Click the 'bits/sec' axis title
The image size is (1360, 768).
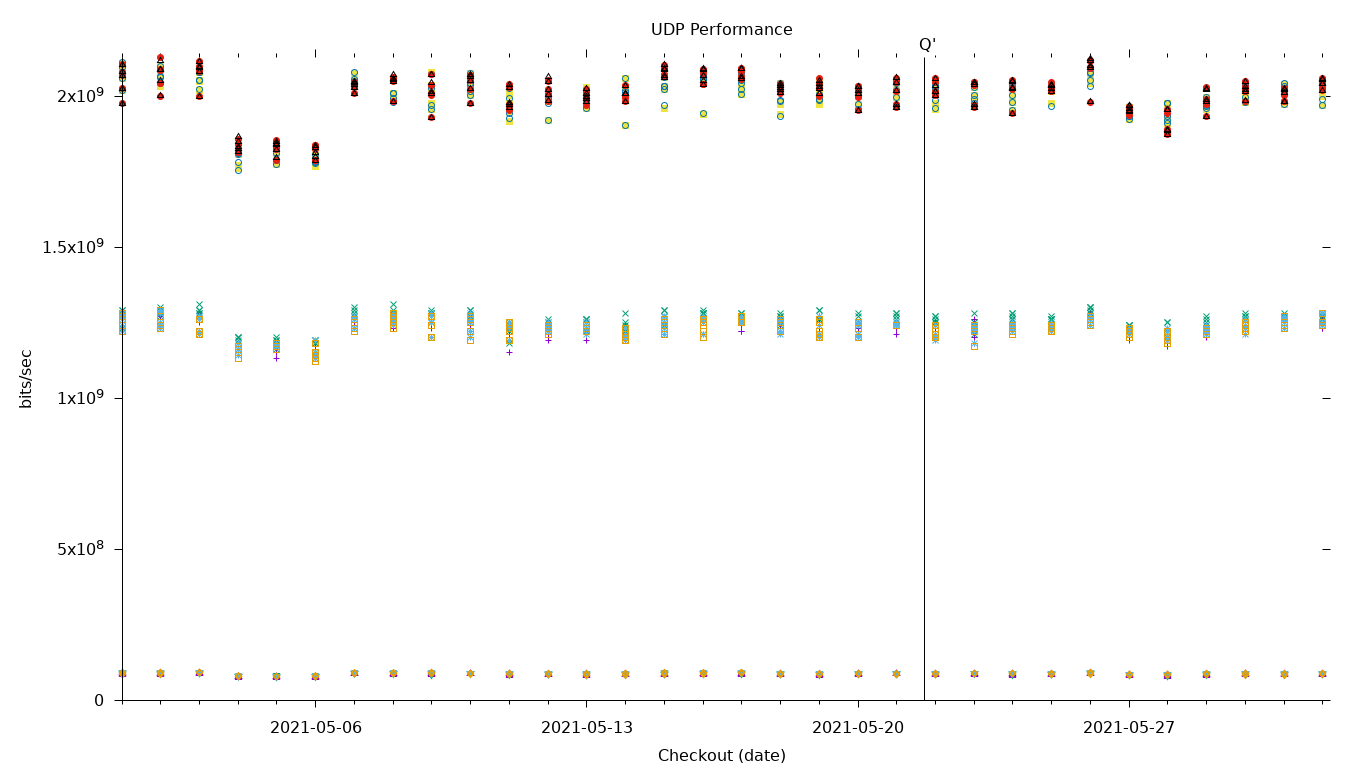pos(26,378)
